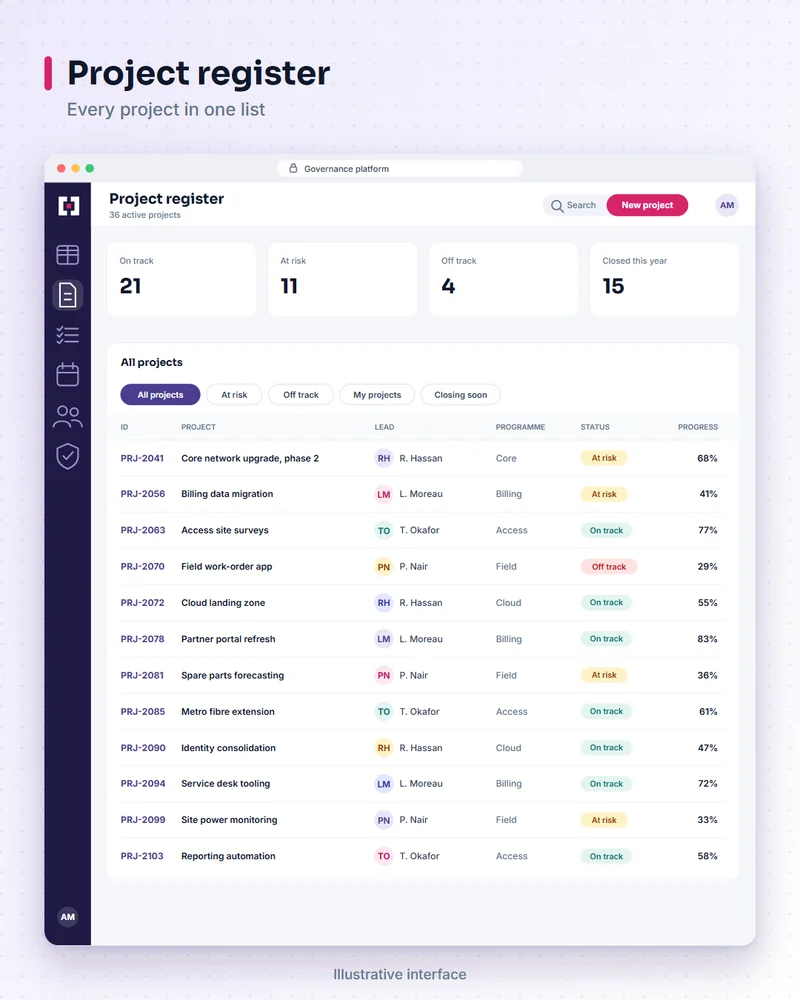
Task: Click the New project button
Action: 647,205
